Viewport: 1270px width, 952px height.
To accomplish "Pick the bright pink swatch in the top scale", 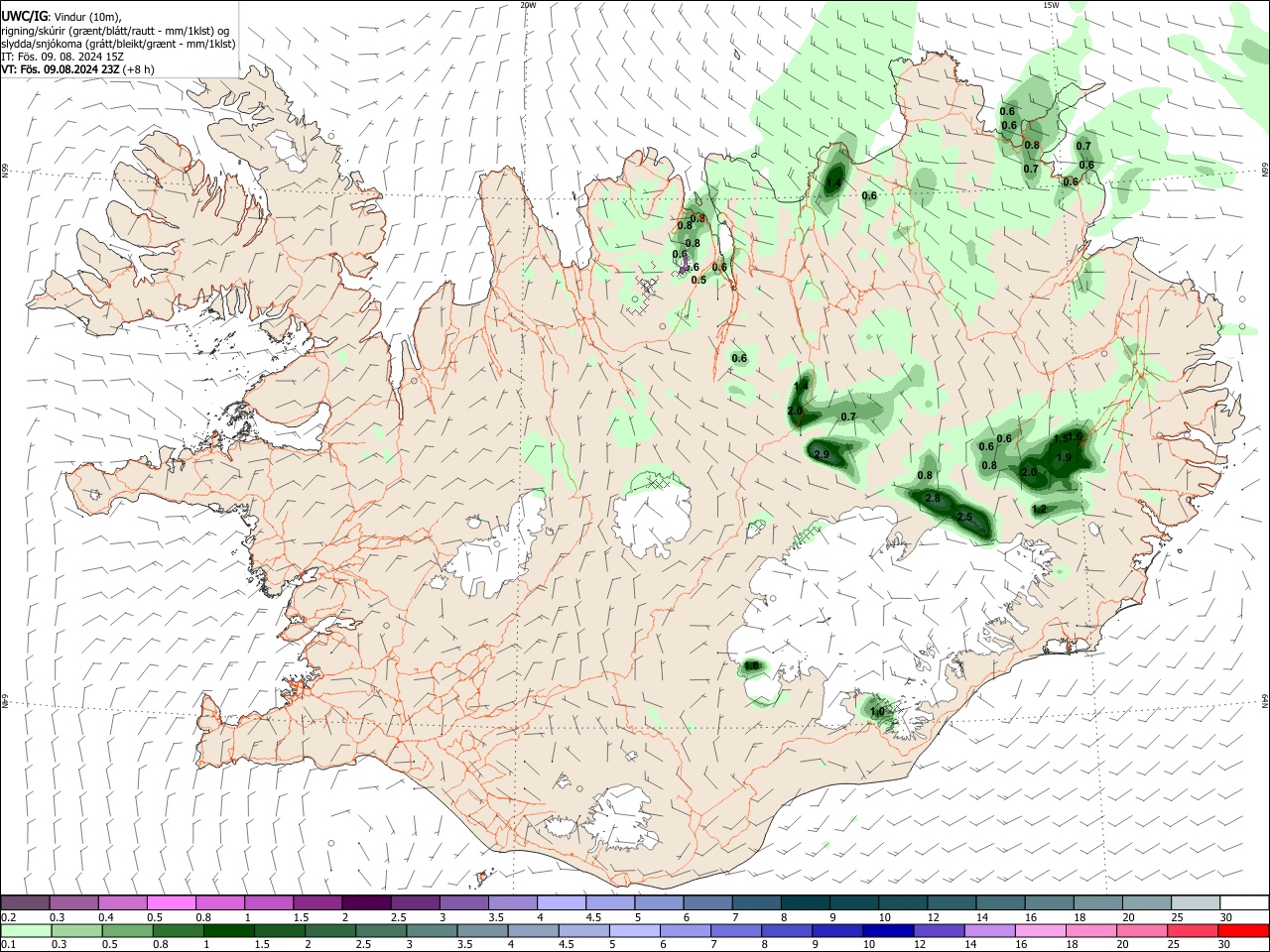I will pos(171,902).
